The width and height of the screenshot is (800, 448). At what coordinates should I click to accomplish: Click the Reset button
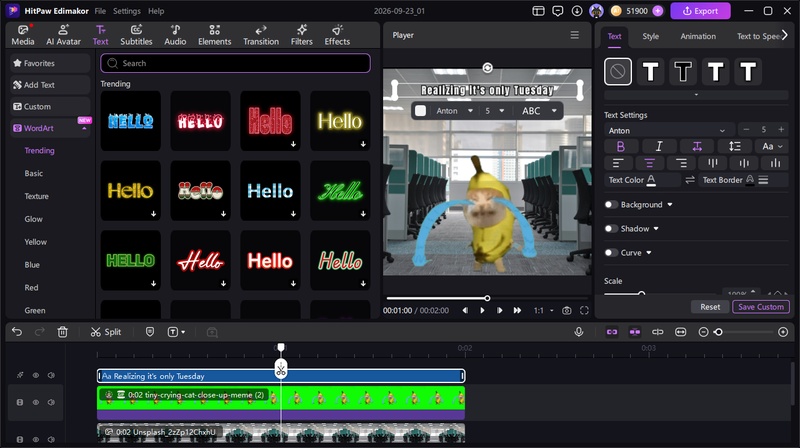[710, 307]
